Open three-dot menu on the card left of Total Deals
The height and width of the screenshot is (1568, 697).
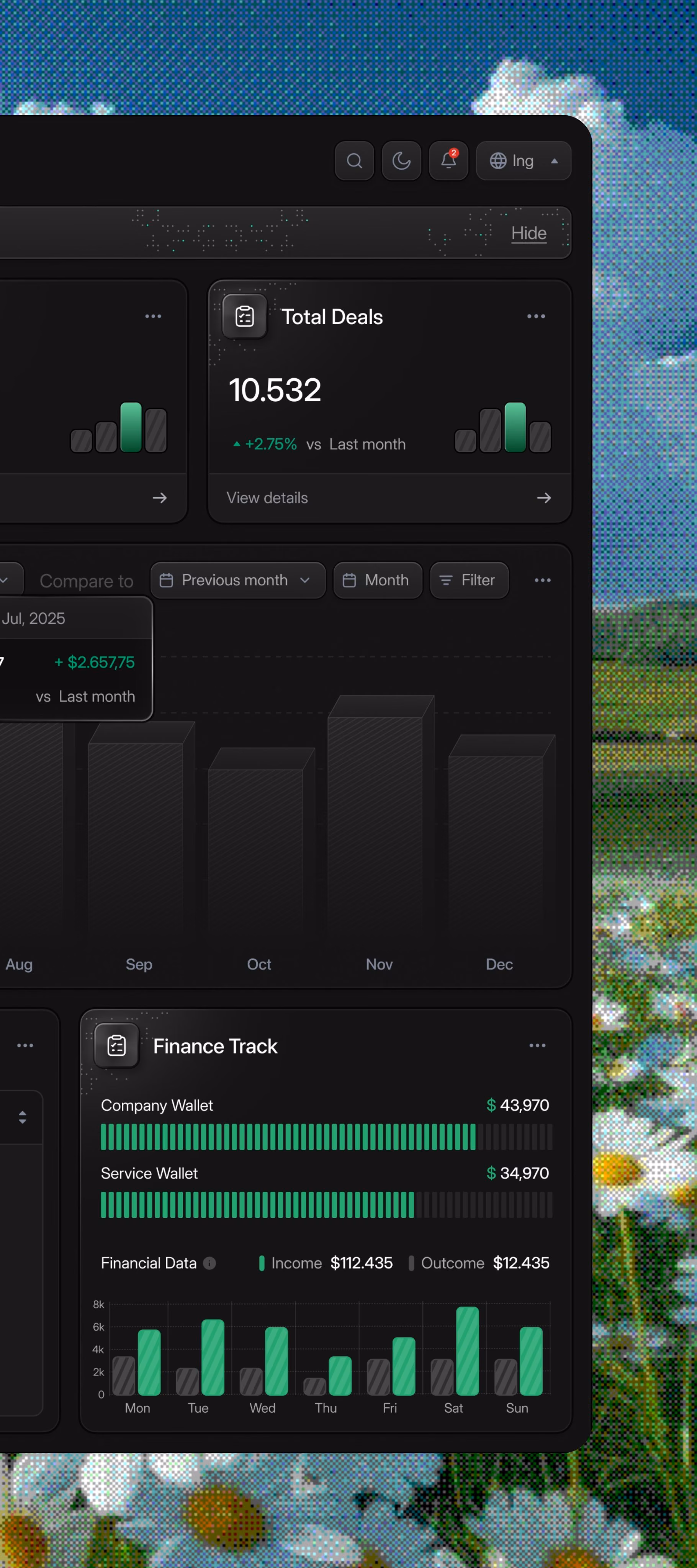coord(154,317)
